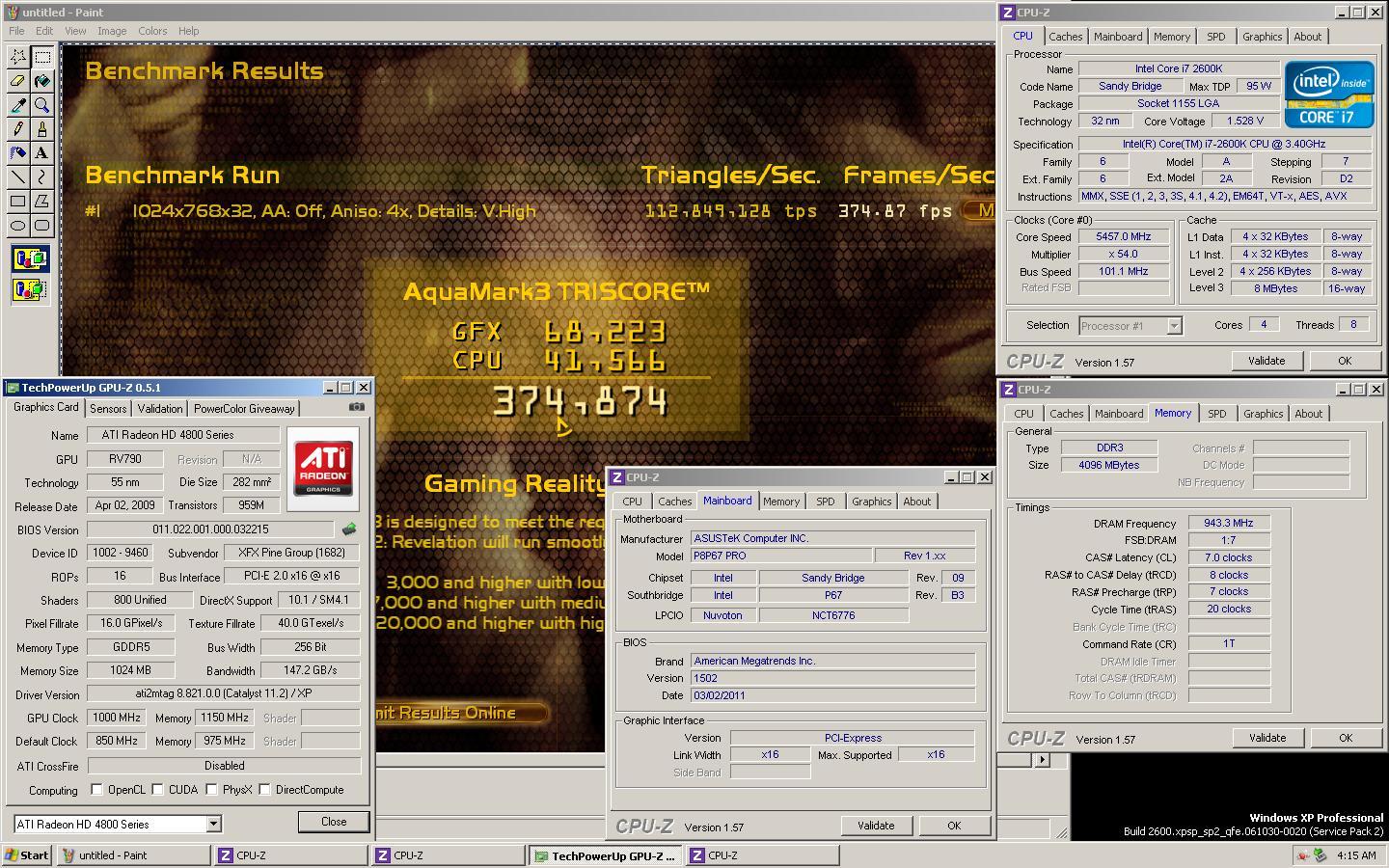Select the Free-Form Select tool in Paint

click(x=18, y=57)
